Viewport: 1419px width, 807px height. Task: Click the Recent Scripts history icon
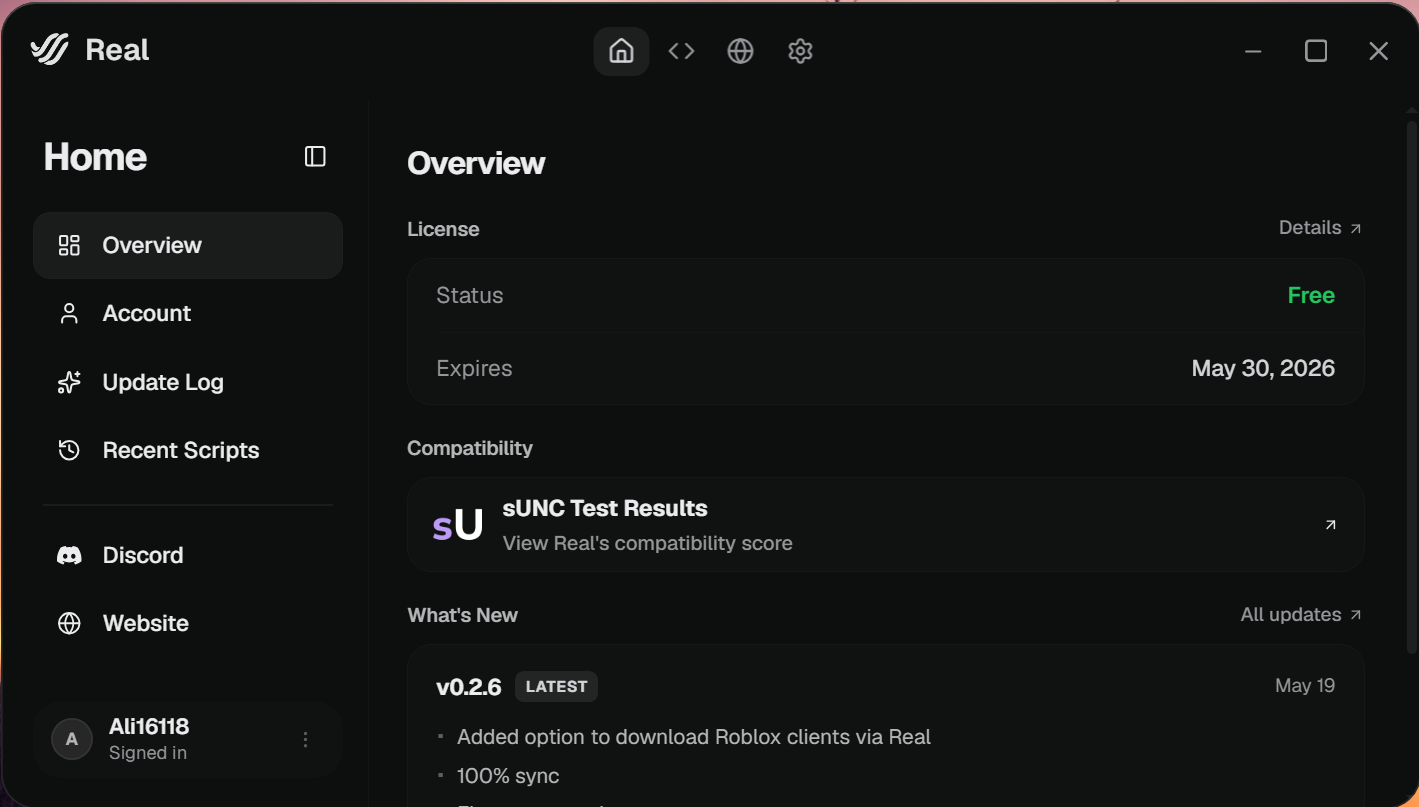[x=69, y=450]
